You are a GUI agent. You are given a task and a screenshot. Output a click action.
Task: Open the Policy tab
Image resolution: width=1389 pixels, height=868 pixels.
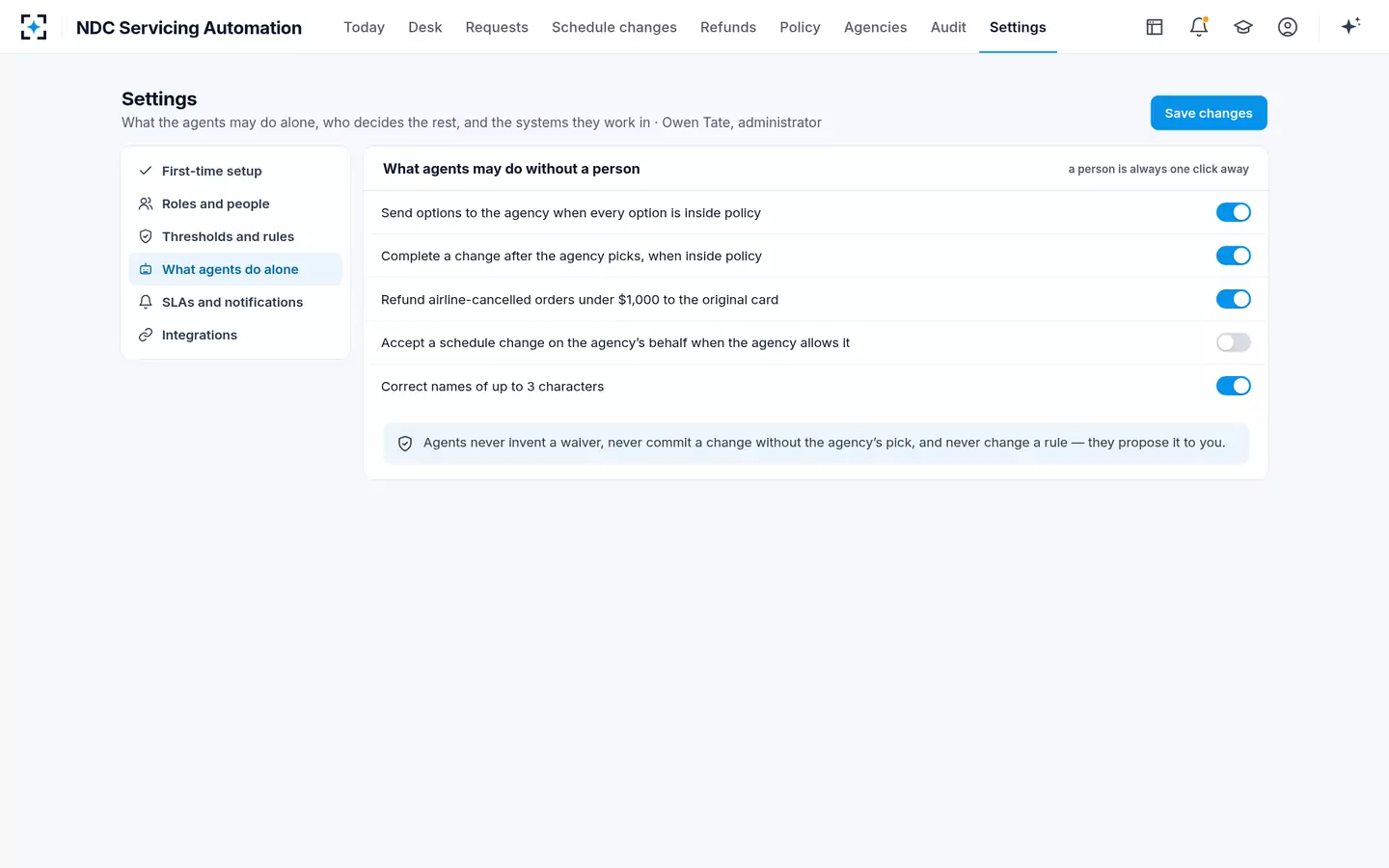tap(800, 27)
